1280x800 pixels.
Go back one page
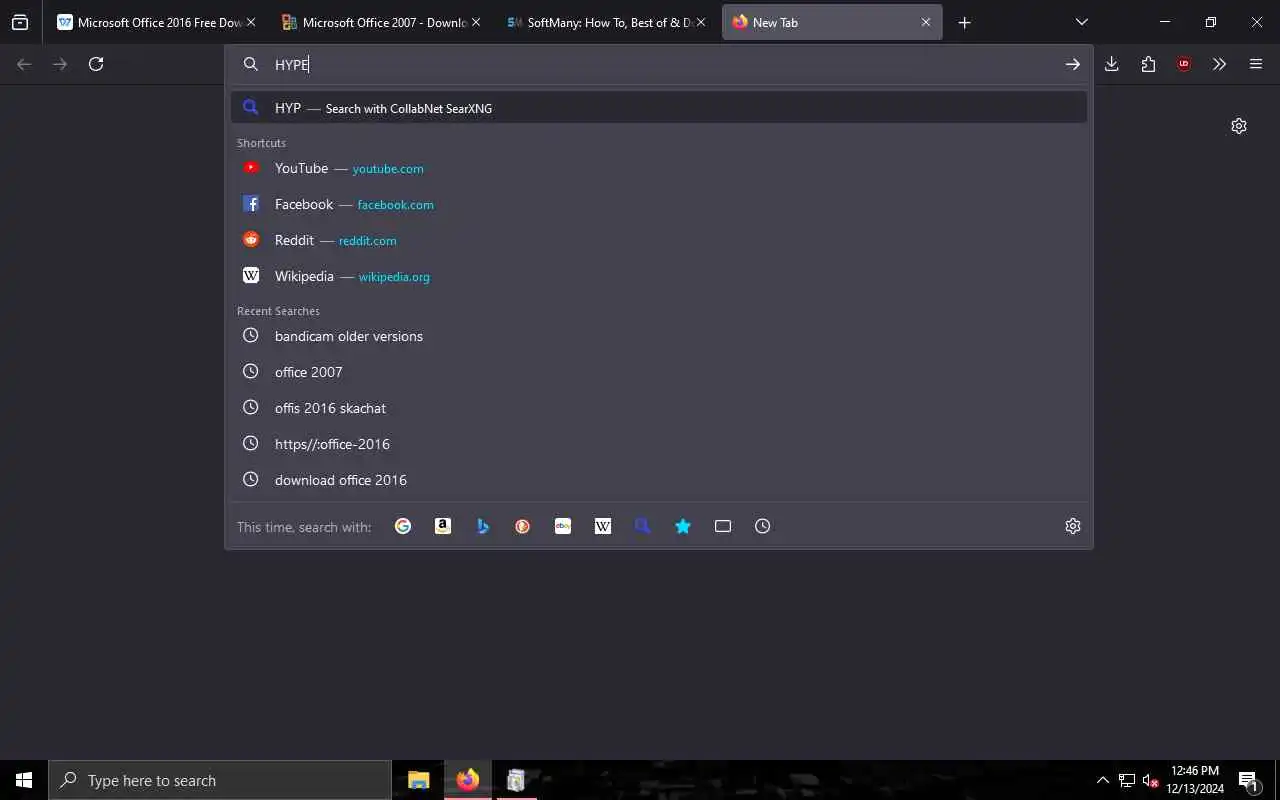(x=24, y=64)
